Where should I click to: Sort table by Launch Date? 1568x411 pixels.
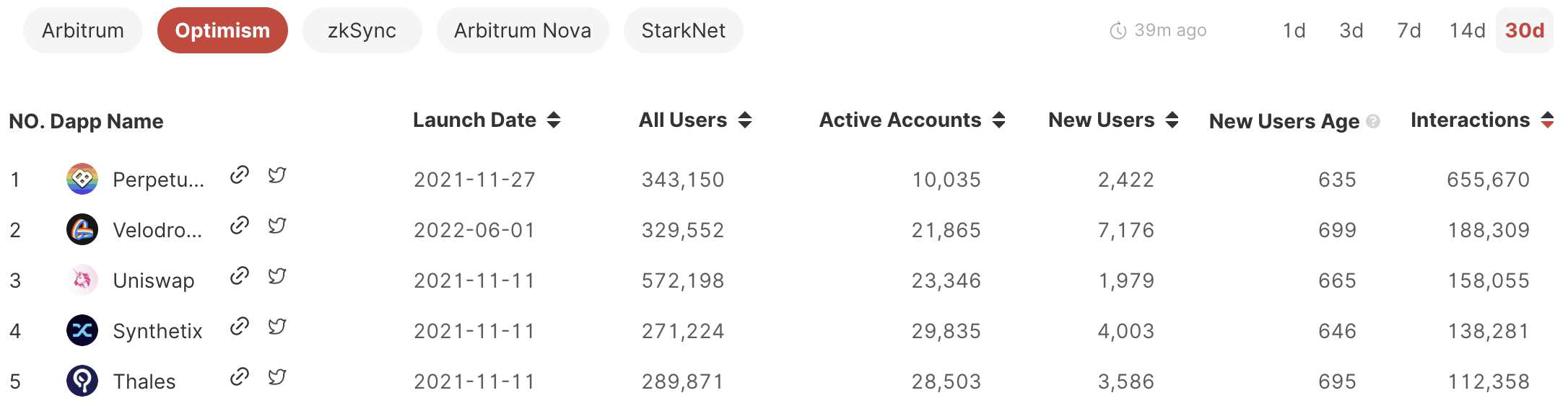pos(554,120)
